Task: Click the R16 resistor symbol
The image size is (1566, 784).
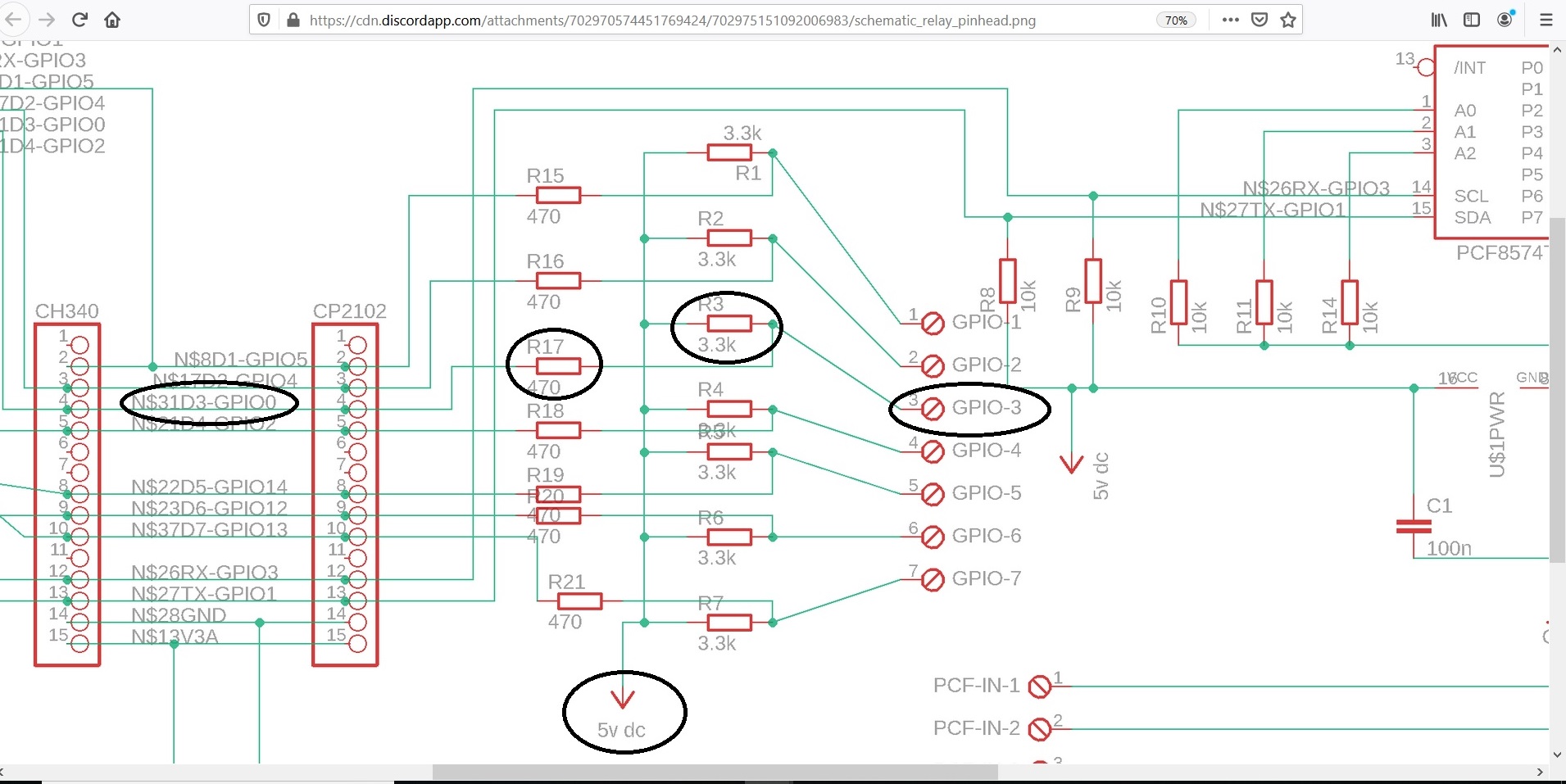Action: (558, 281)
